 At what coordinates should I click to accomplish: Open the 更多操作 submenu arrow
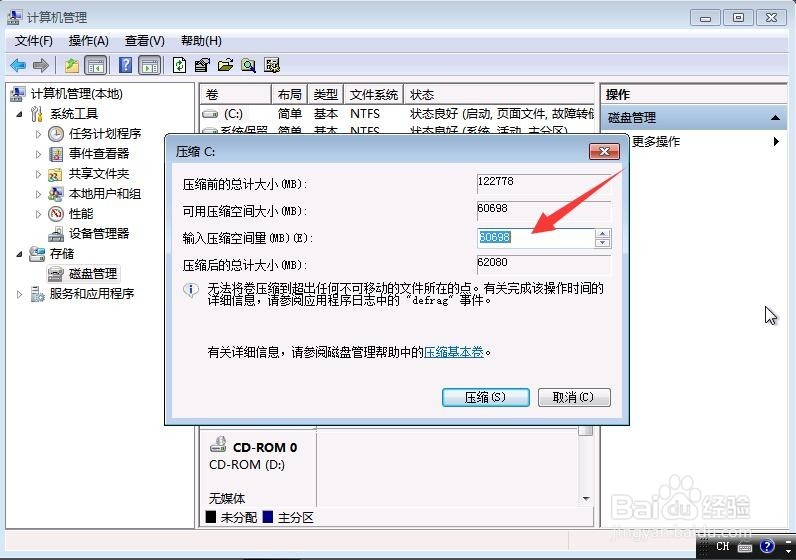coord(776,141)
